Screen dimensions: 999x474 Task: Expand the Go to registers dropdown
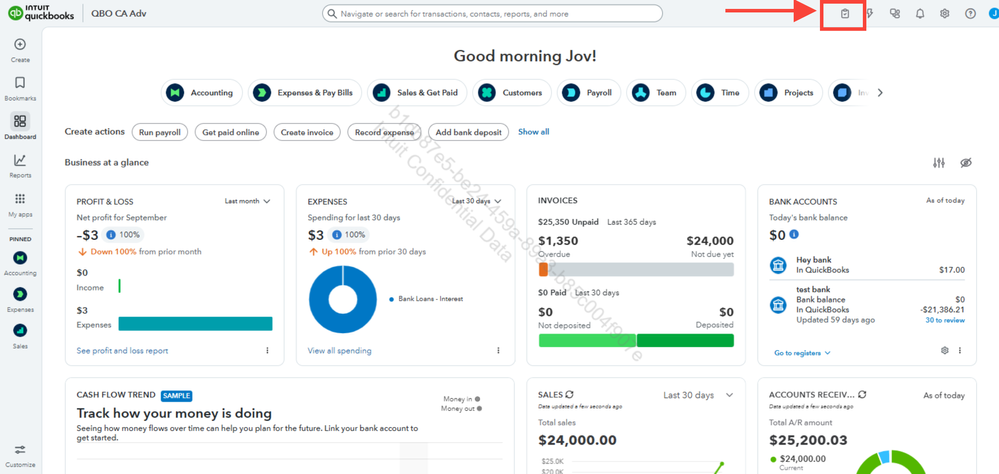coord(802,353)
